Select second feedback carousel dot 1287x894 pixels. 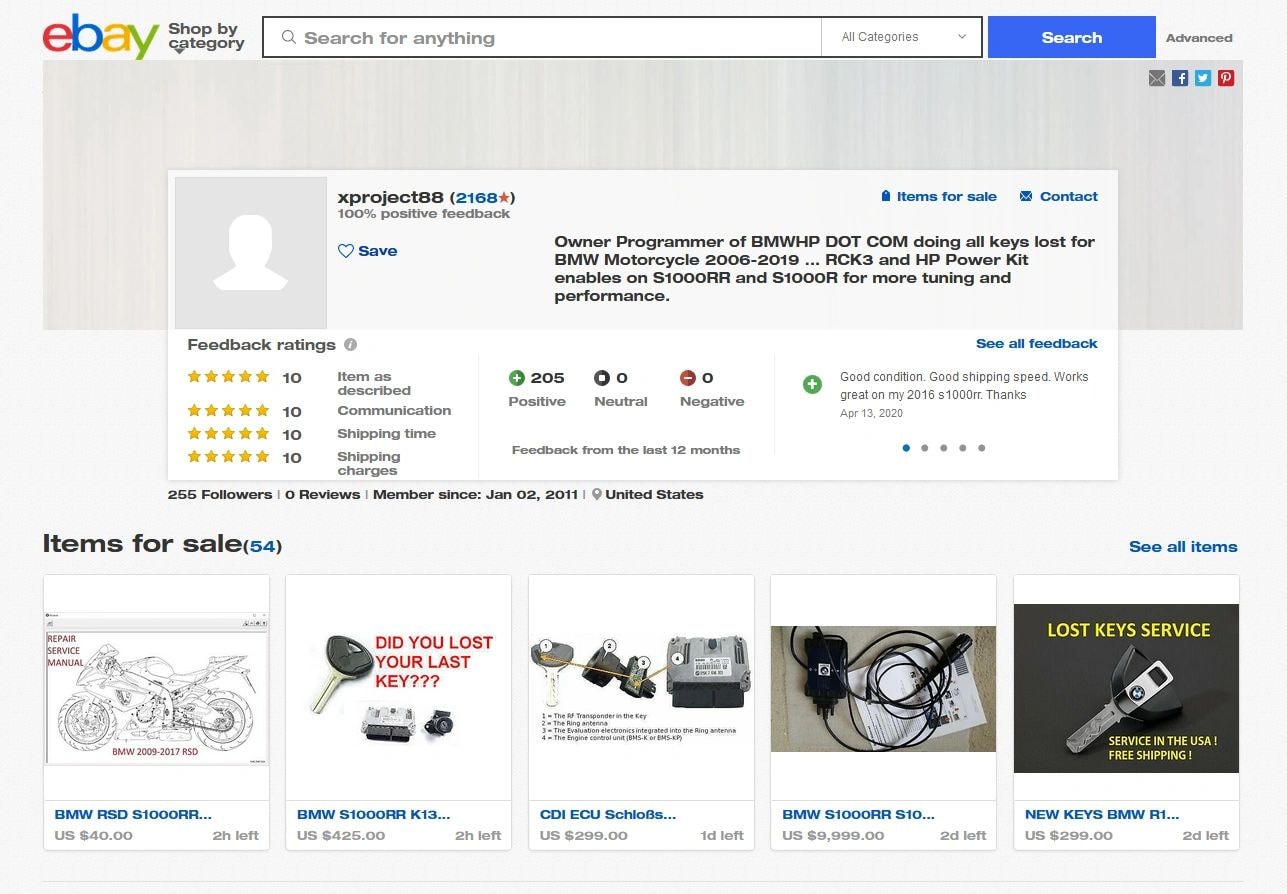point(925,448)
